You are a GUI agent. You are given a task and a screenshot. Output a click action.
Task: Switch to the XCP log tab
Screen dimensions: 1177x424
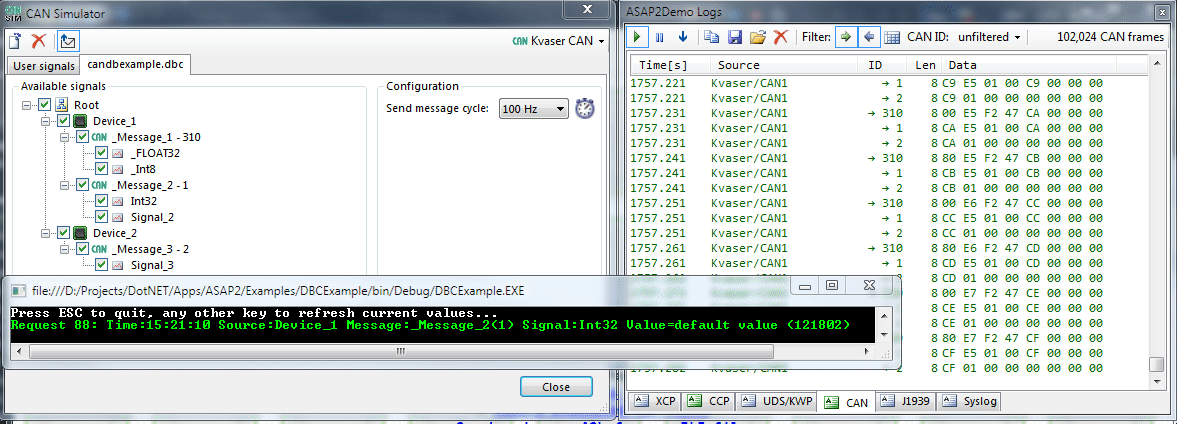(x=655, y=401)
